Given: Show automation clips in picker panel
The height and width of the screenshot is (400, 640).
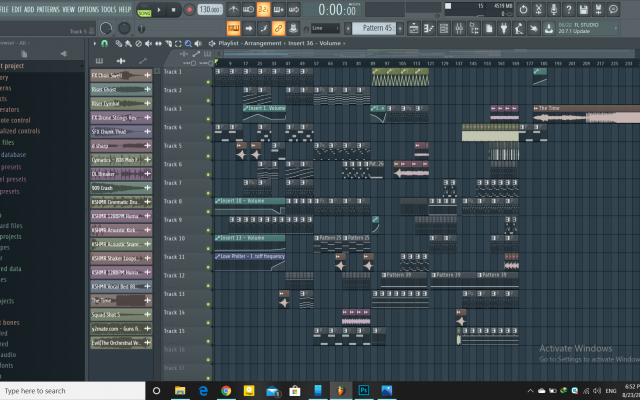Looking at the screenshot, I should click(143, 61).
